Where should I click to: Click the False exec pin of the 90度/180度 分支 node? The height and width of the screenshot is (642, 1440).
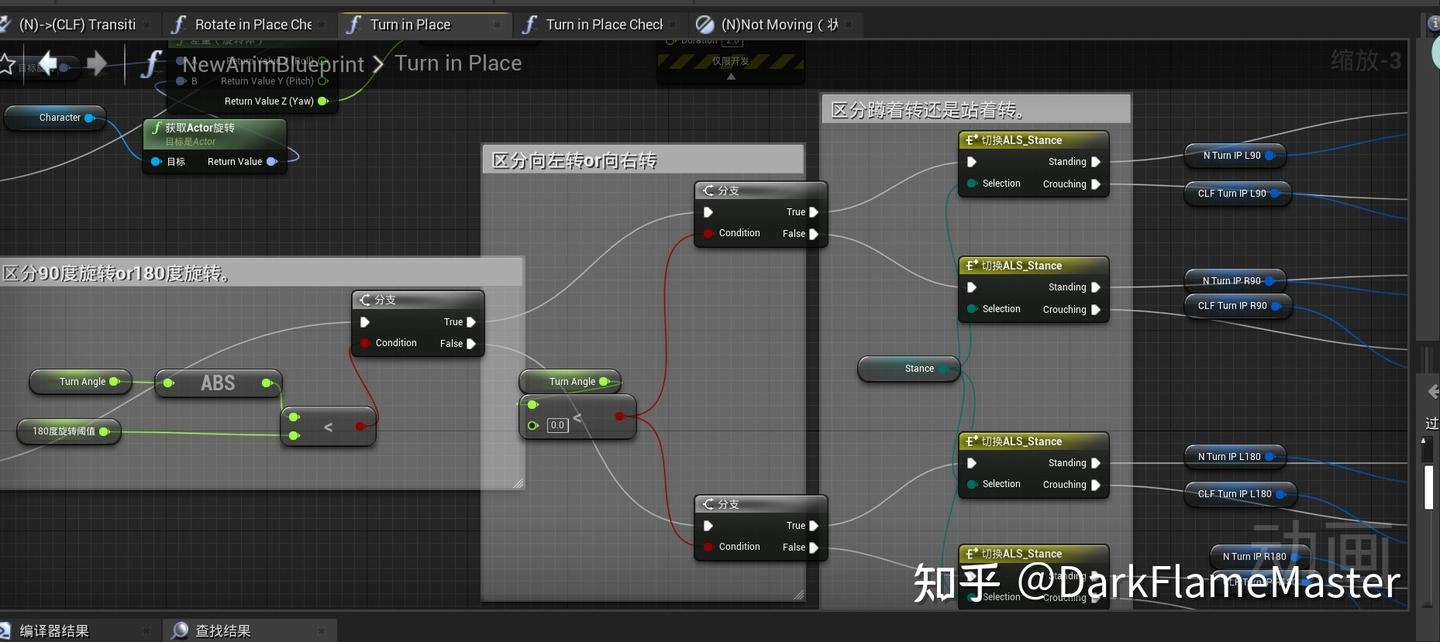pos(471,344)
